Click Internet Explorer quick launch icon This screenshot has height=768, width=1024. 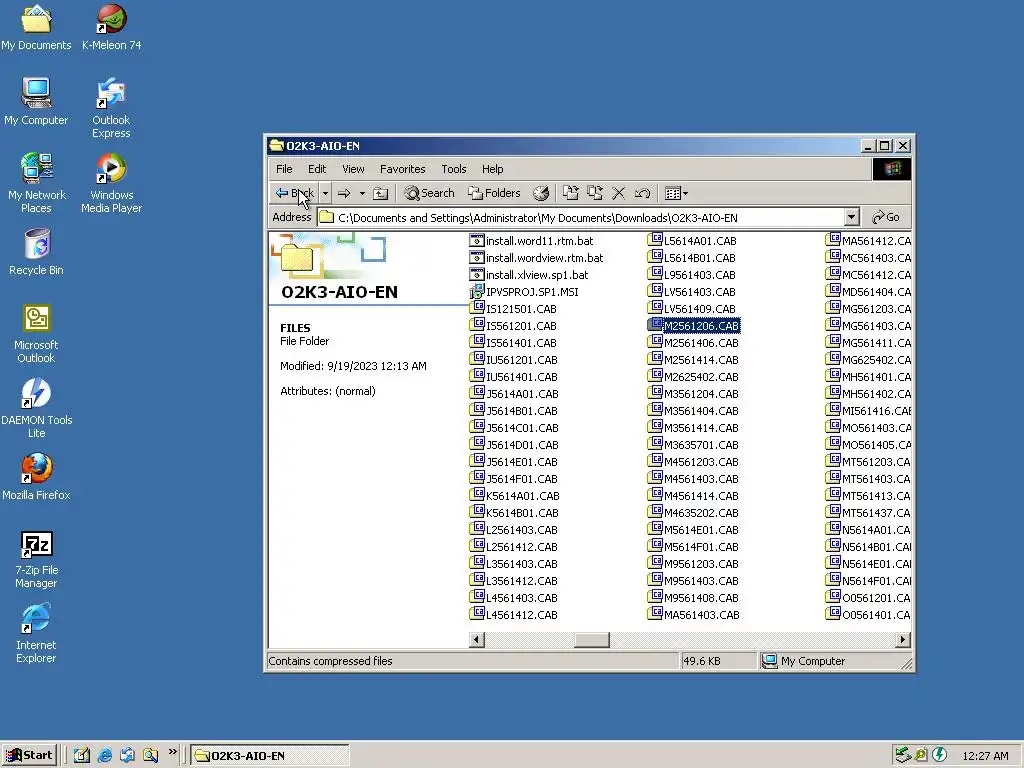click(104, 755)
